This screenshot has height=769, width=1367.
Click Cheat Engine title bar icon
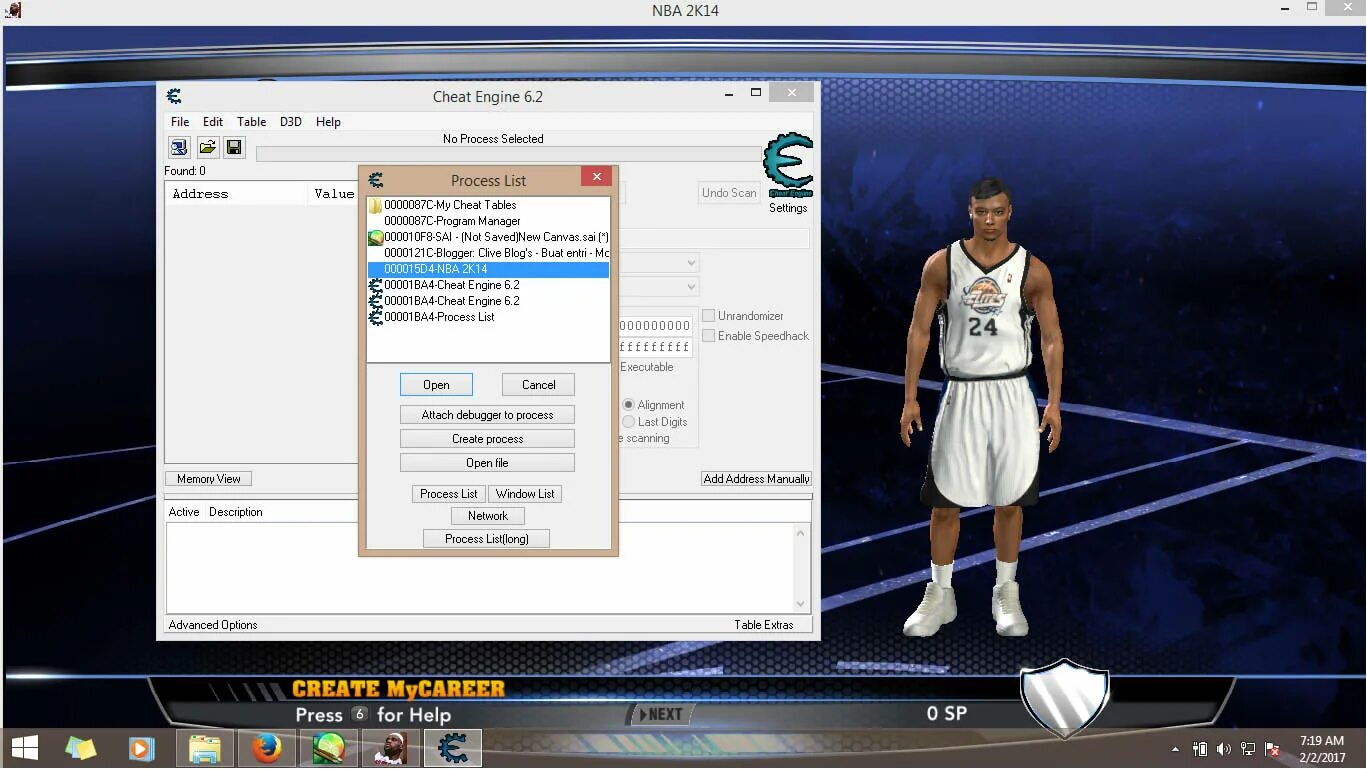pyautogui.click(x=174, y=96)
